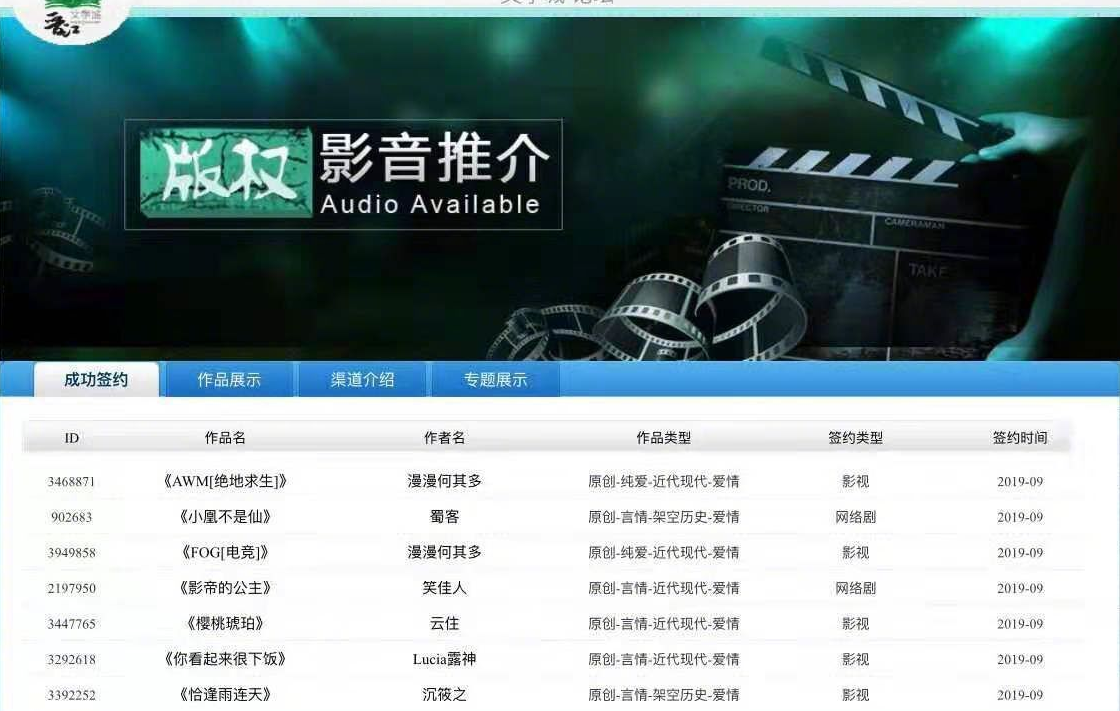Click the 签约类型 column header
The image size is (1120, 711).
point(855,438)
